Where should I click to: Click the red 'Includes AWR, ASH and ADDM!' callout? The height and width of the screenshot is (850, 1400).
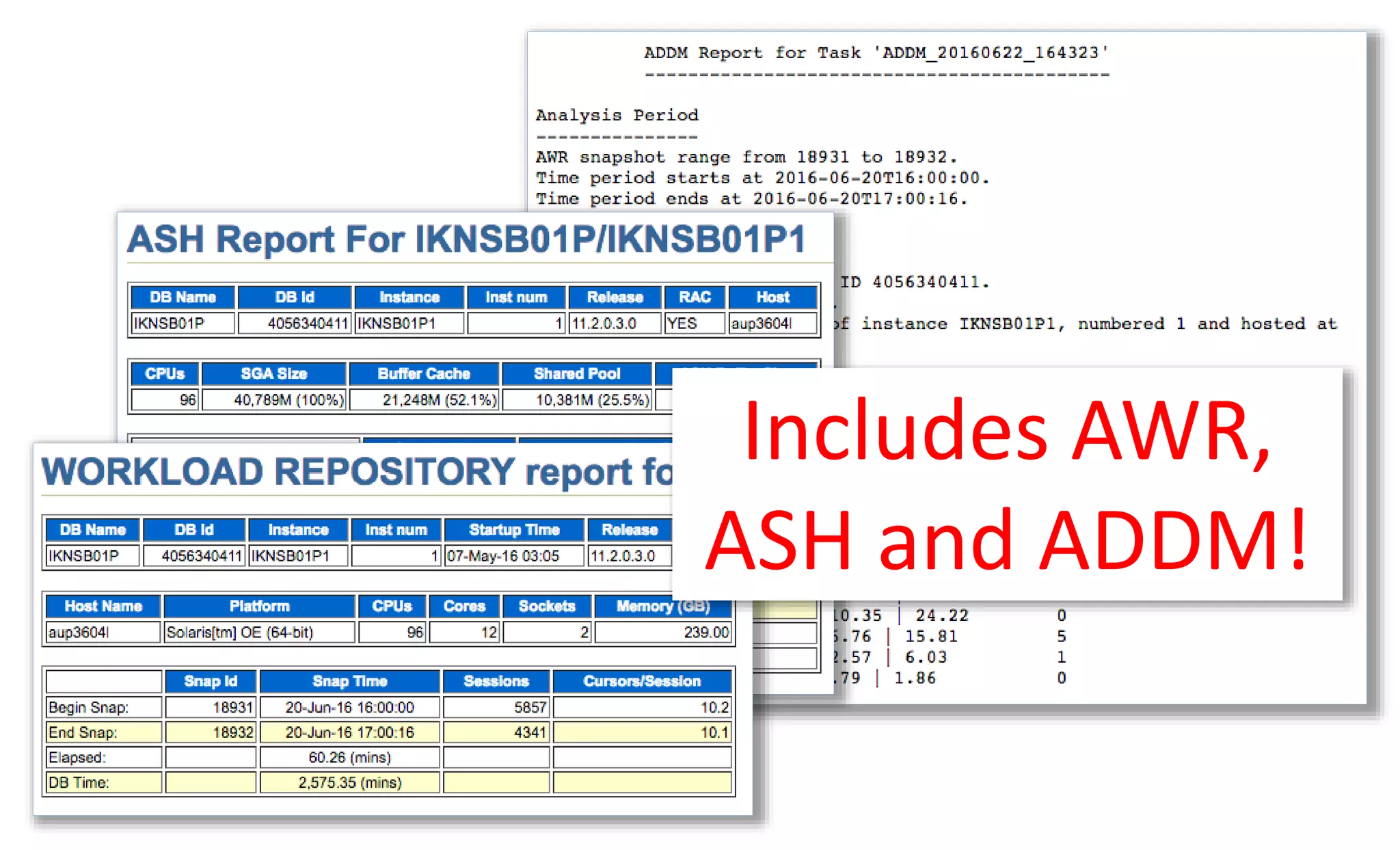coord(1006,484)
